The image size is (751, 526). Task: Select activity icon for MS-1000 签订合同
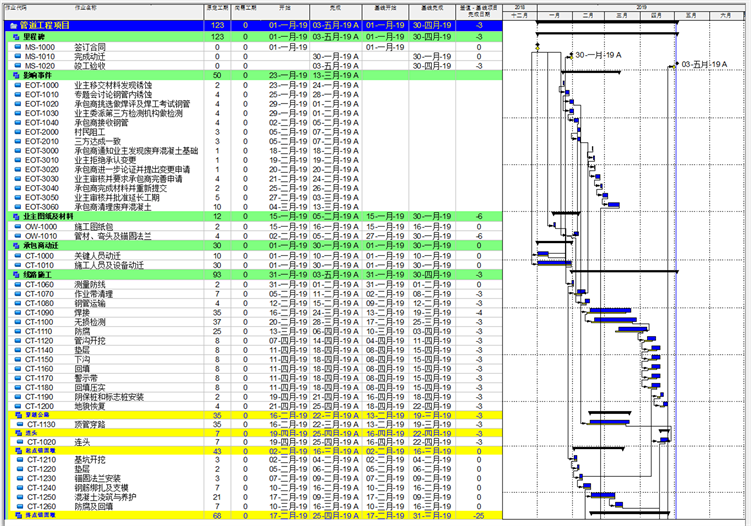coord(17,47)
